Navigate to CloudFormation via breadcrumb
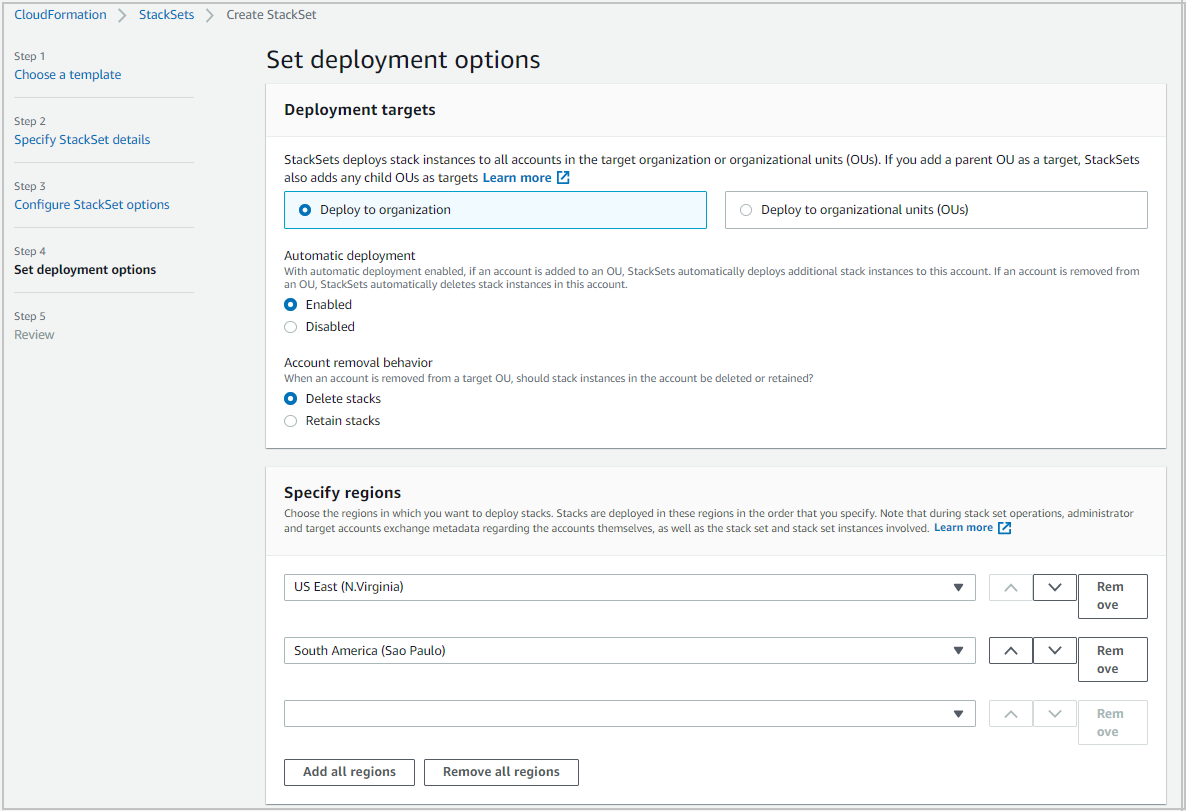The width and height of the screenshot is (1186, 811). coord(60,14)
